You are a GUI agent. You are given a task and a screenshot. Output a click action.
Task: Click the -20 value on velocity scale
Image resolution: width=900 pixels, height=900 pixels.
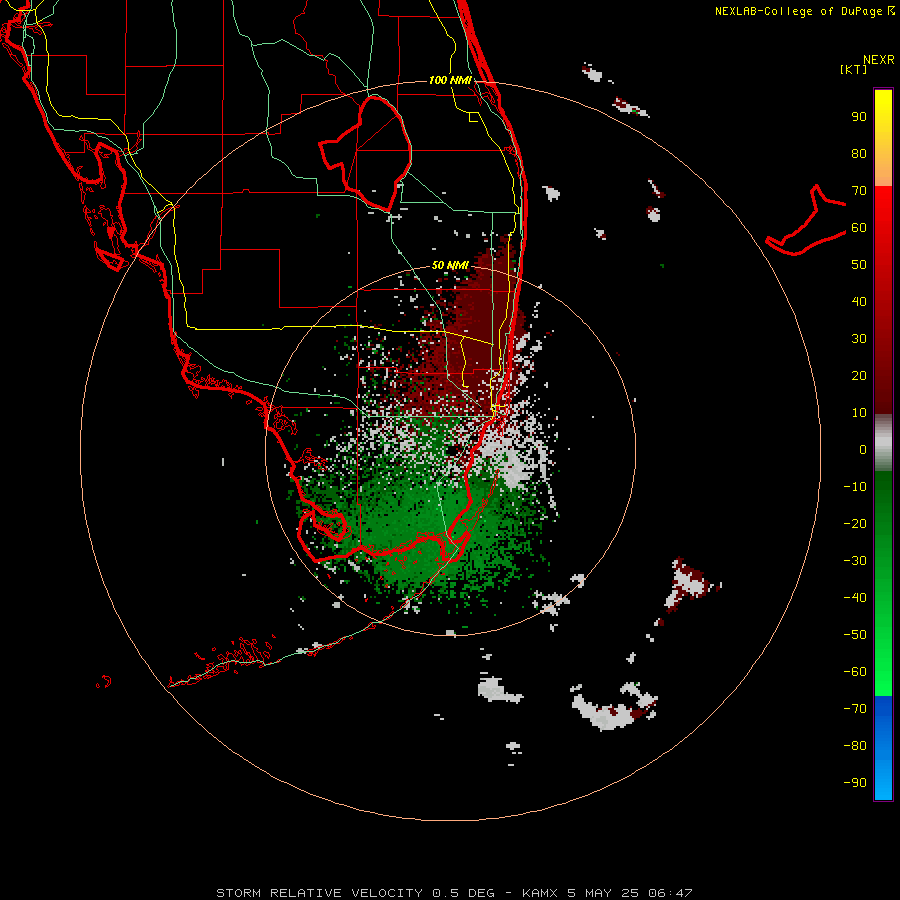click(855, 524)
